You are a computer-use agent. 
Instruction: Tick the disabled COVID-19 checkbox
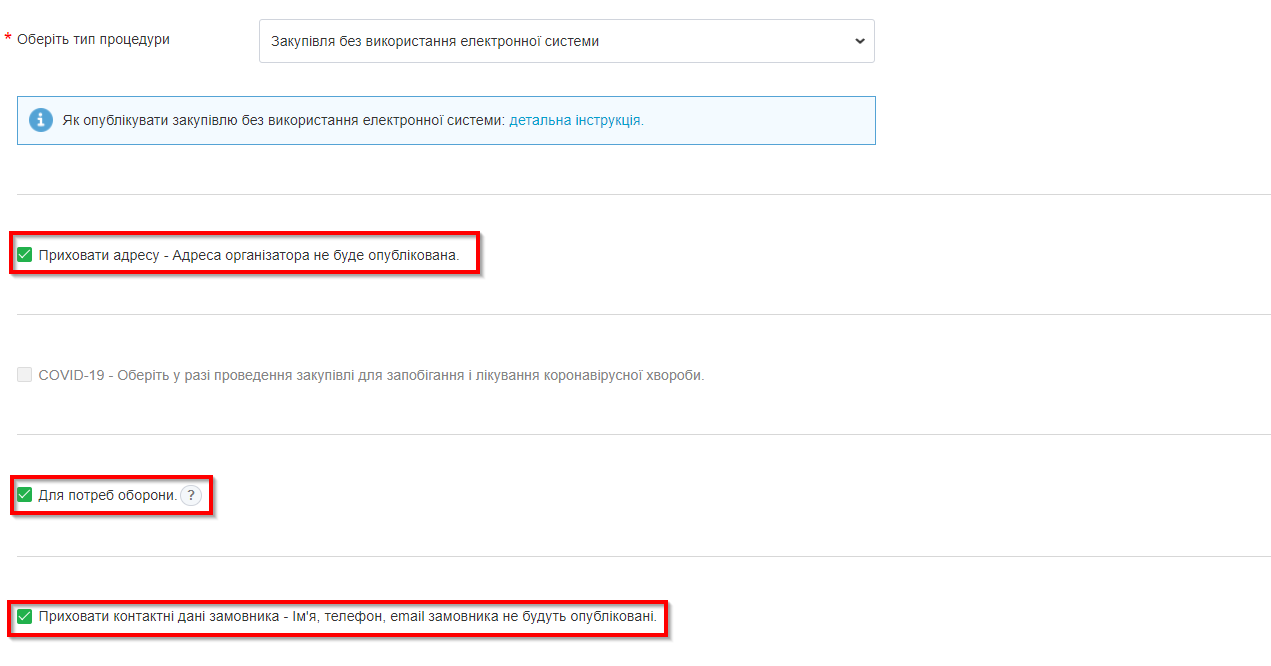click(25, 375)
